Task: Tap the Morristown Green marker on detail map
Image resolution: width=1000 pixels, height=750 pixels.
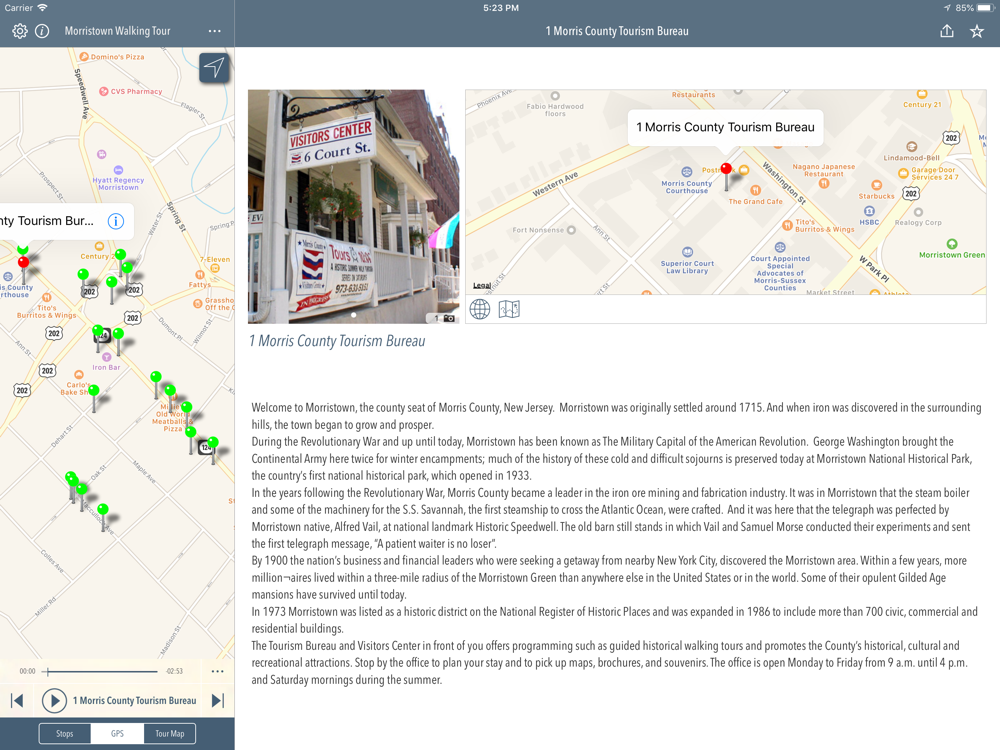Action: (x=952, y=244)
